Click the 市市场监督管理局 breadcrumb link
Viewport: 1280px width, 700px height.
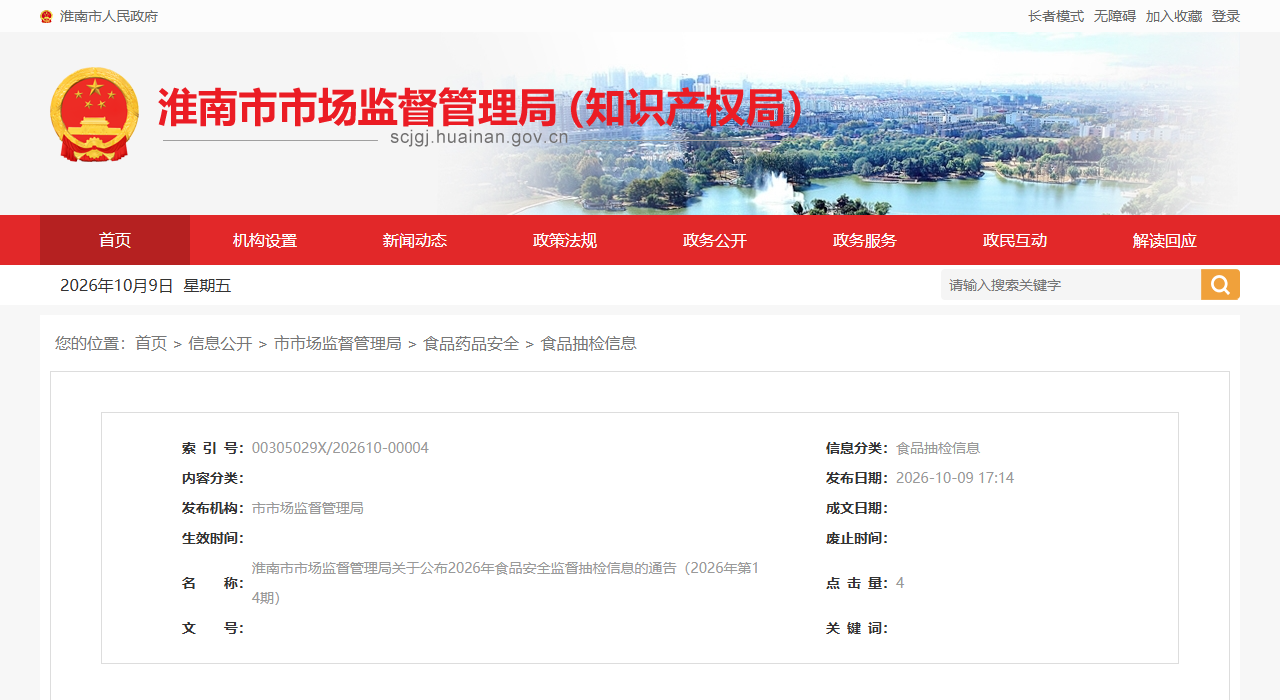click(338, 344)
